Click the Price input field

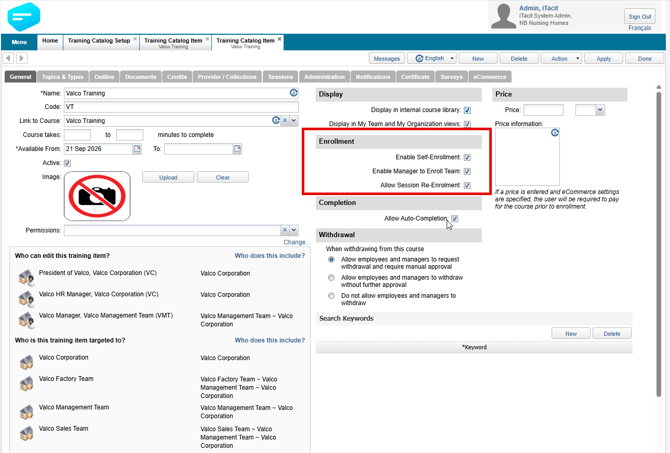(x=544, y=110)
